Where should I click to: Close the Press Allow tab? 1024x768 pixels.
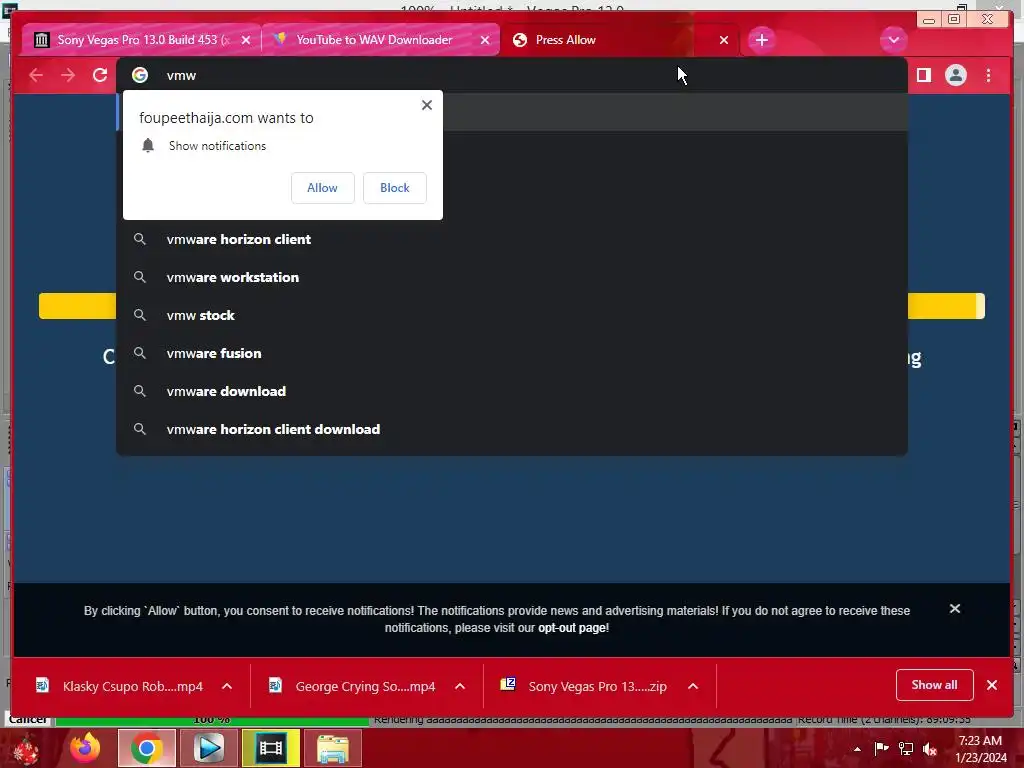coord(724,40)
